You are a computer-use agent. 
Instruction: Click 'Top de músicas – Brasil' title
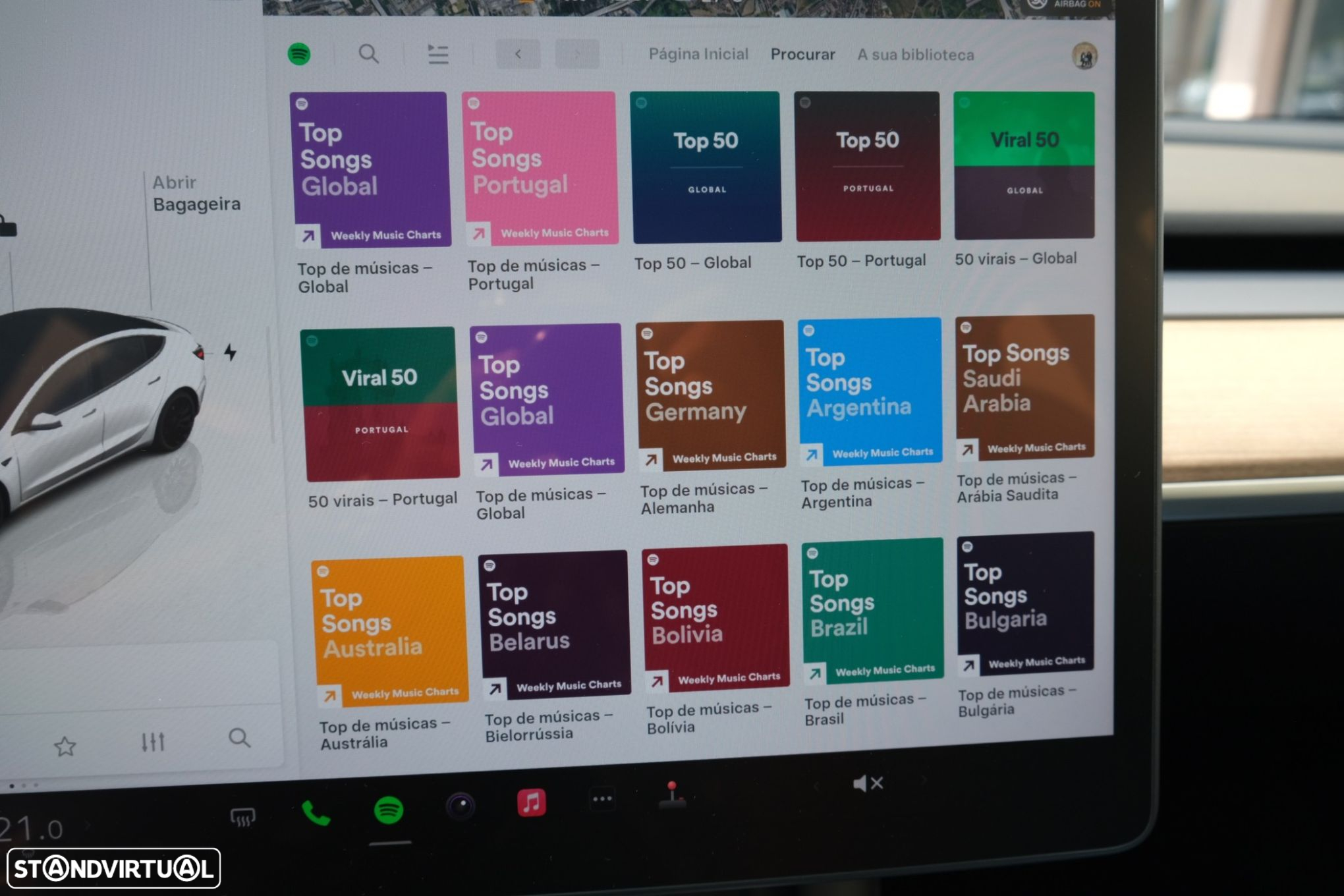click(x=865, y=709)
